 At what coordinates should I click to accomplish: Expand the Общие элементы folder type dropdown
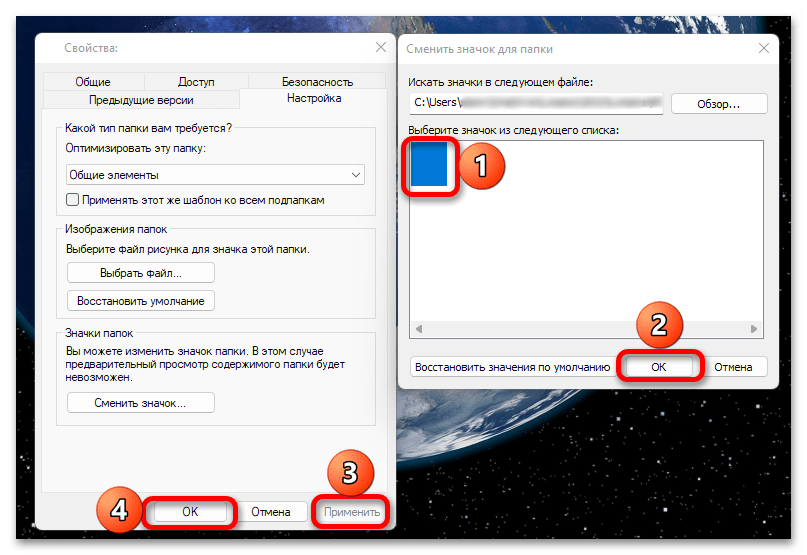[x=215, y=175]
